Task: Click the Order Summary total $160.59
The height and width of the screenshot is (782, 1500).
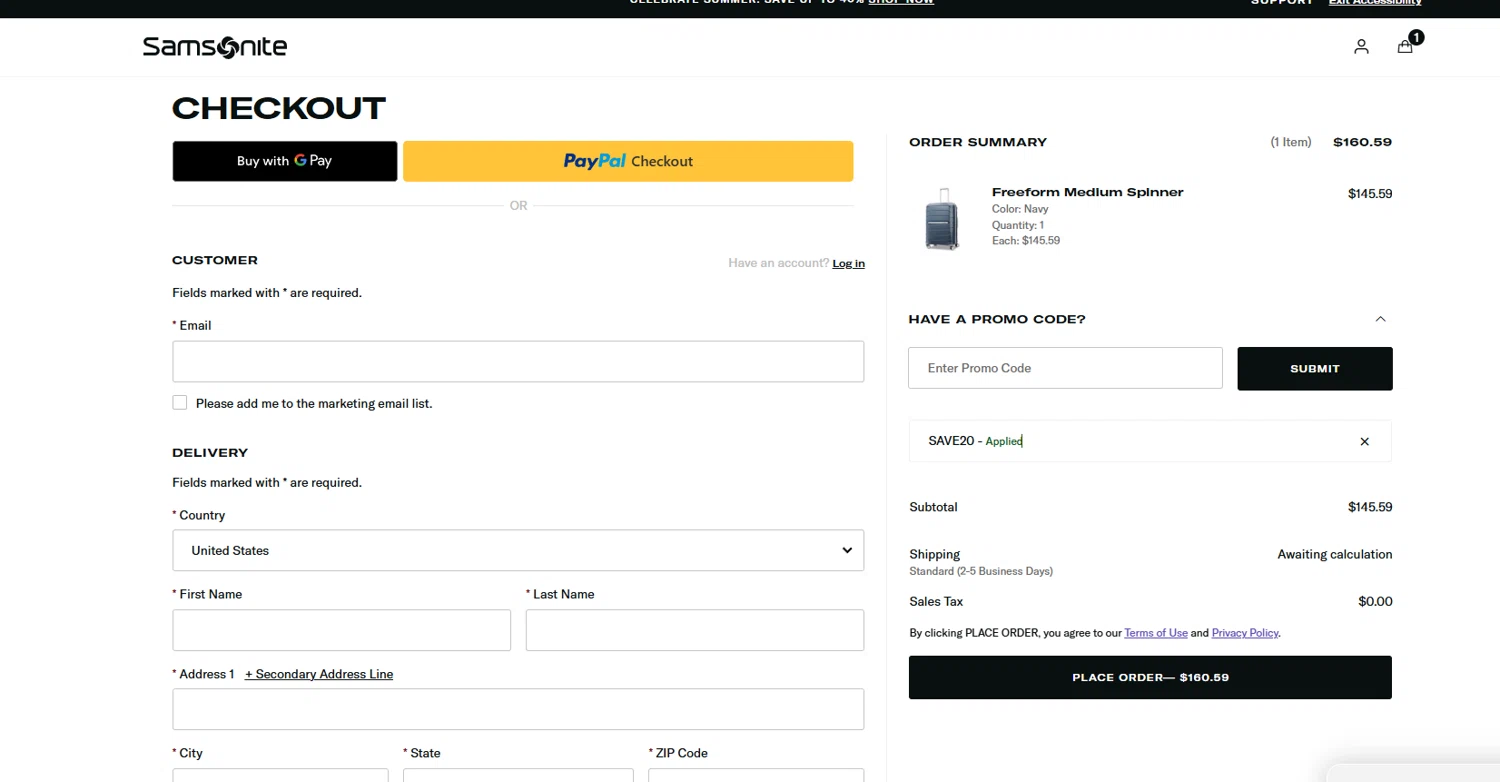Action: coord(1362,142)
